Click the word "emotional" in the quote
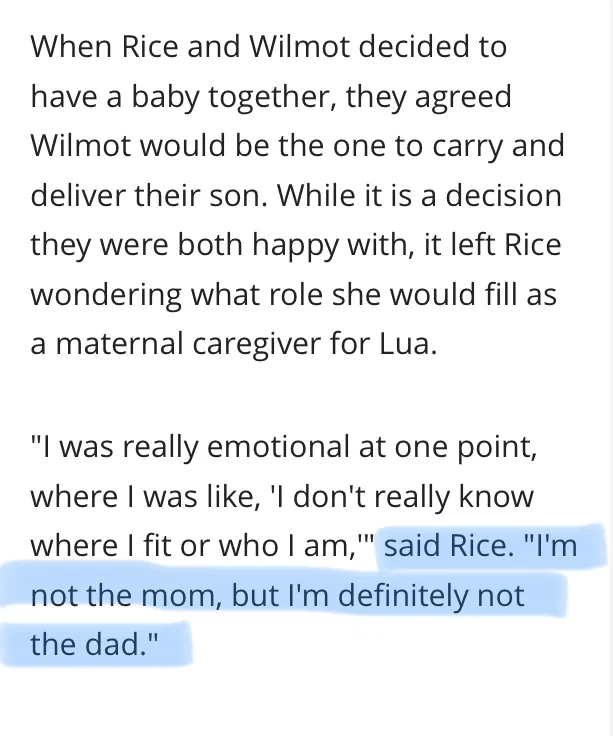Screen dimensions: 613x736 (x=278, y=446)
